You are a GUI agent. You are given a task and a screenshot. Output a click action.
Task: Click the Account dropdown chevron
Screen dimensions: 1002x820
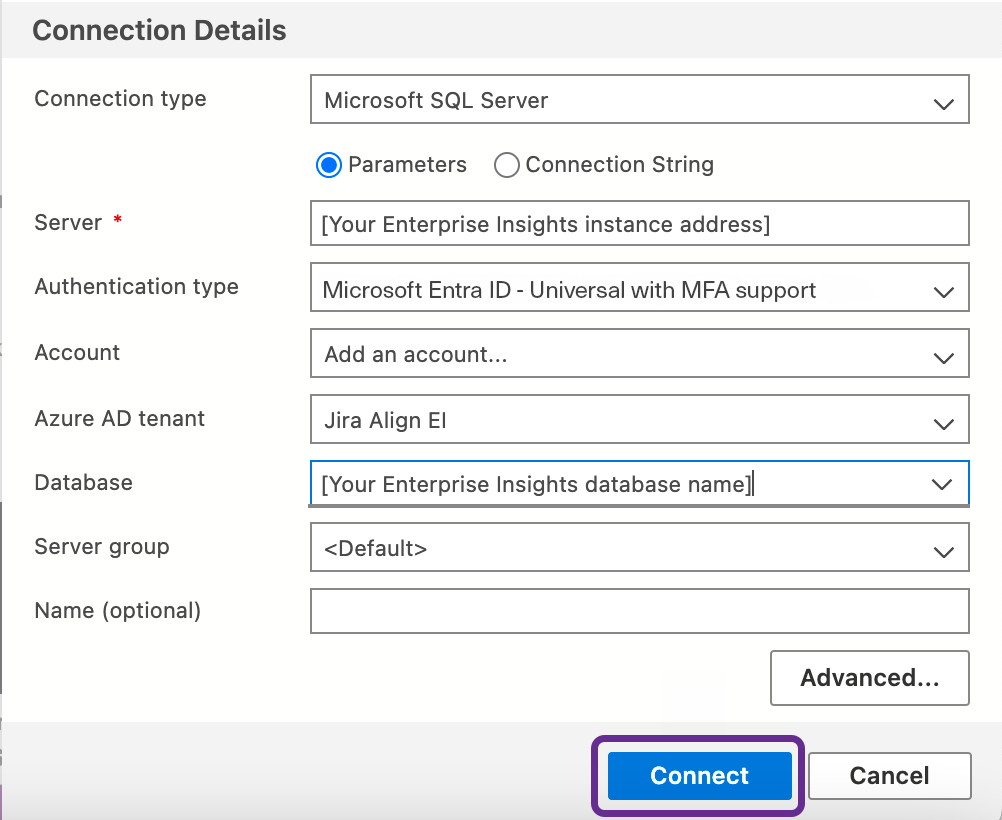pos(942,353)
